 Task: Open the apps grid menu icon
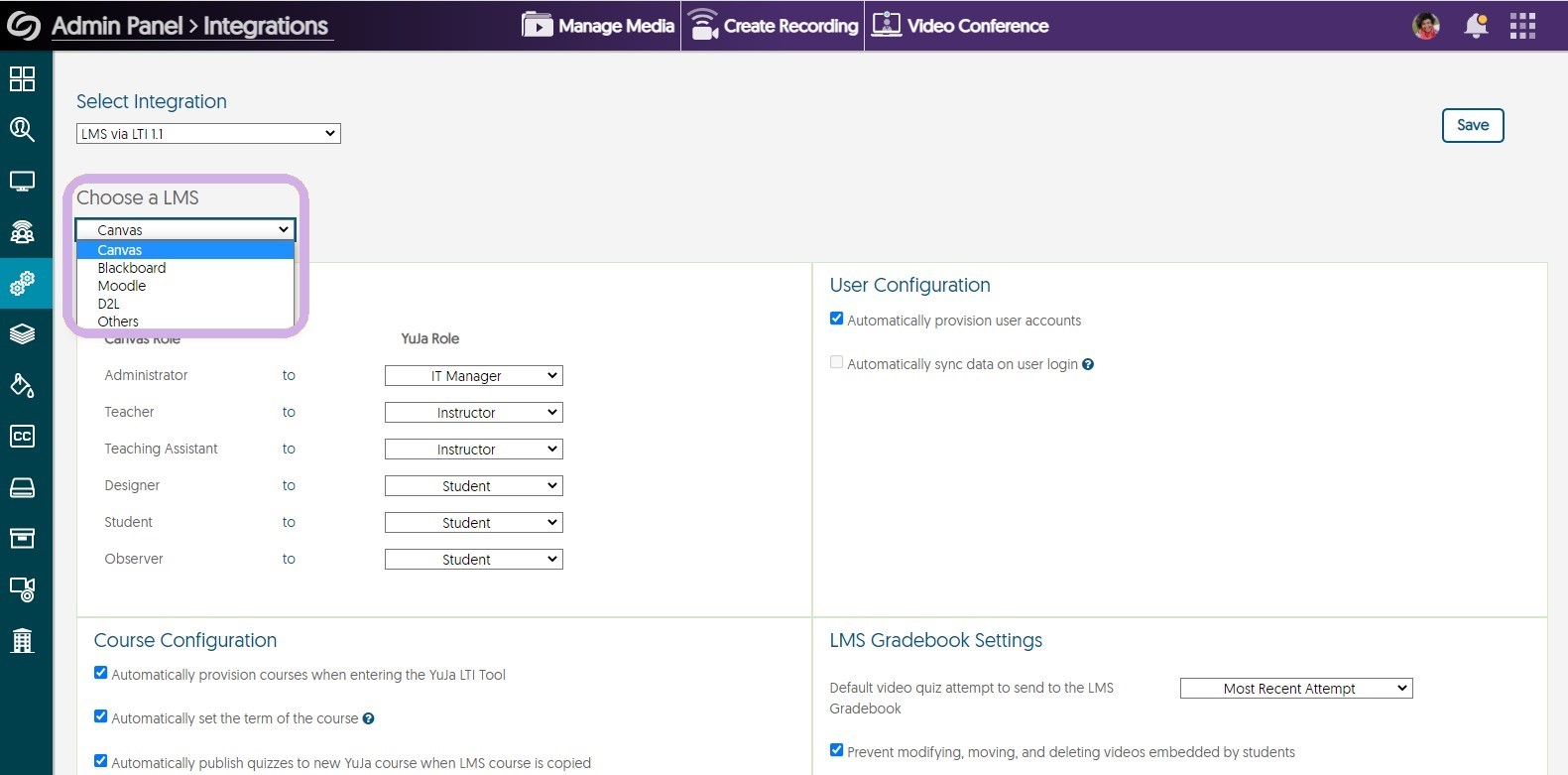[1522, 26]
